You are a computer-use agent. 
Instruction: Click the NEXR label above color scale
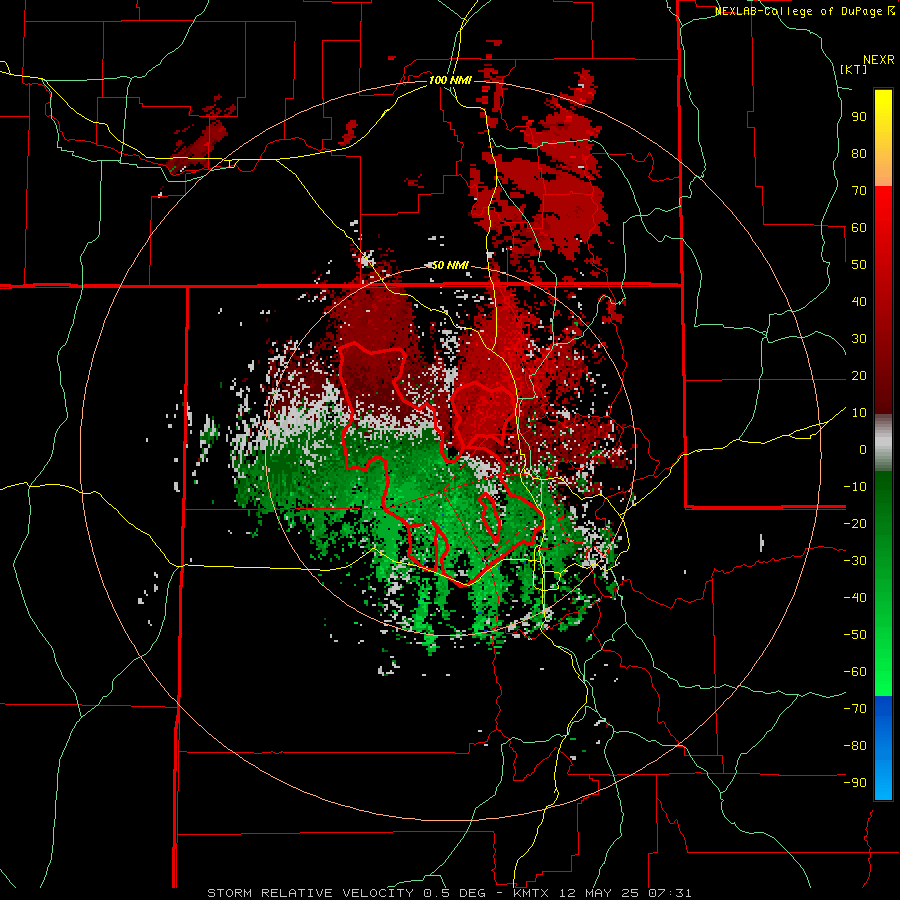click(878, 60)
